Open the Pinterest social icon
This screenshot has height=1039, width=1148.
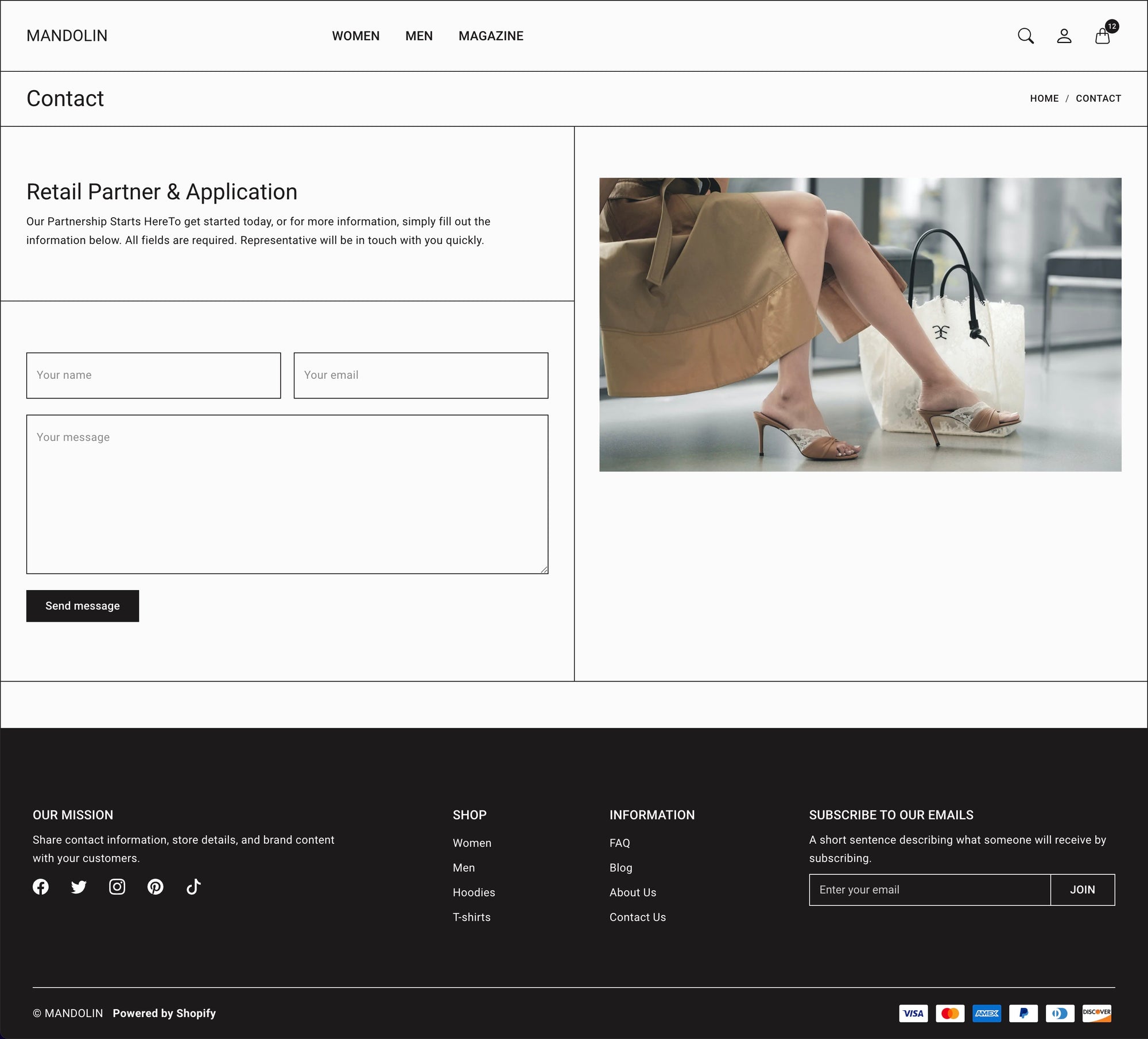155,887
